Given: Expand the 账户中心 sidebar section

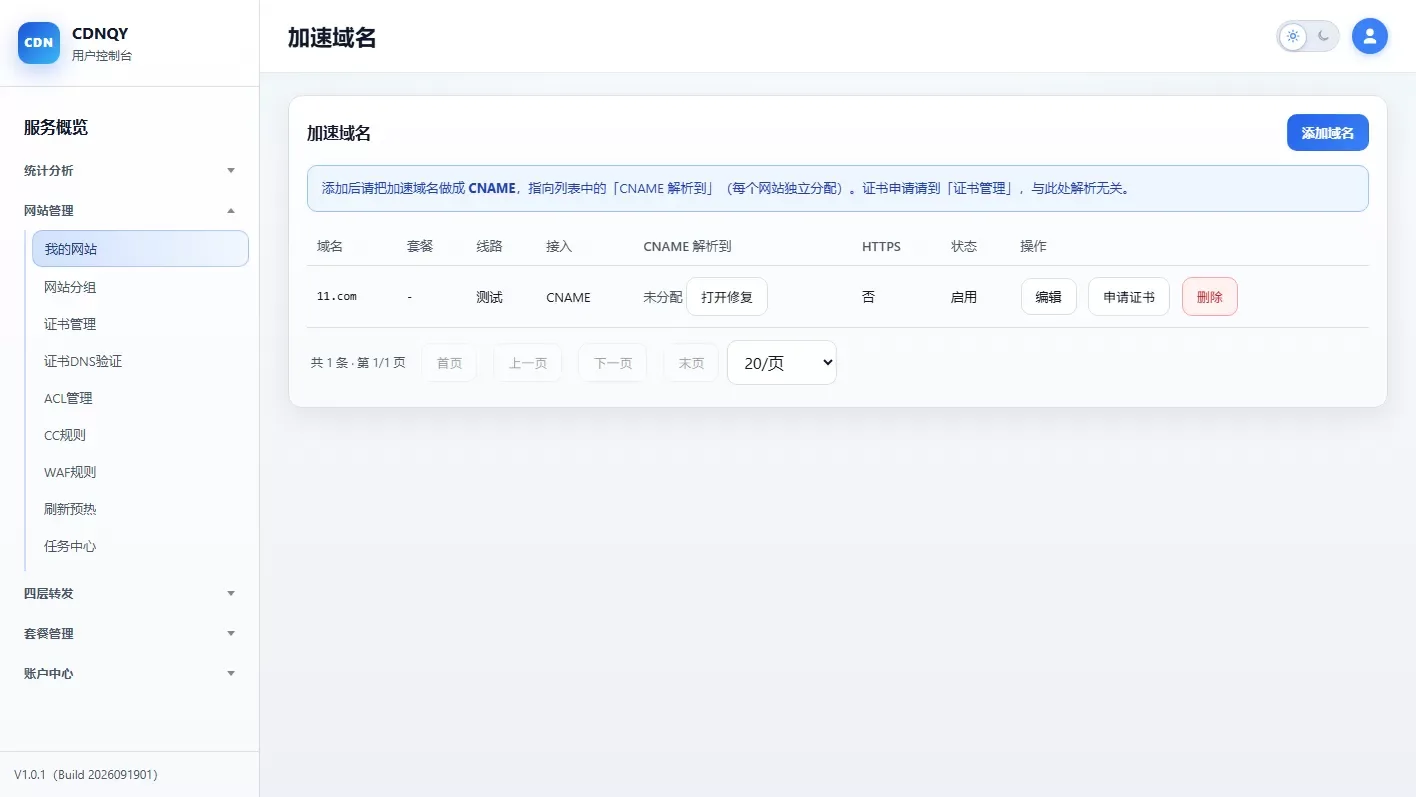Looking at the screenshot, I should (130, 674).
